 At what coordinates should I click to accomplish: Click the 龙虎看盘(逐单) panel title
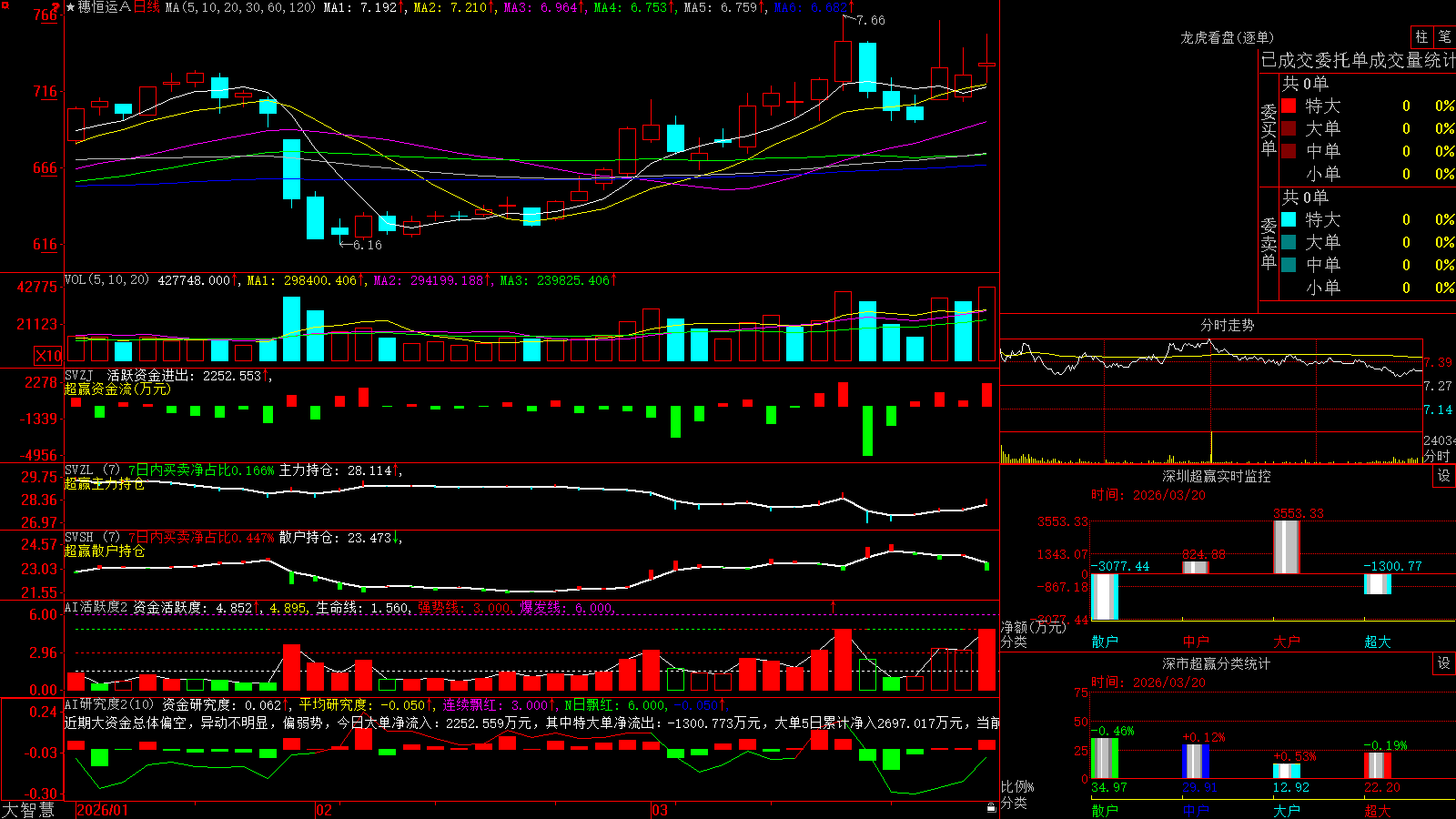click(1227, 37)
